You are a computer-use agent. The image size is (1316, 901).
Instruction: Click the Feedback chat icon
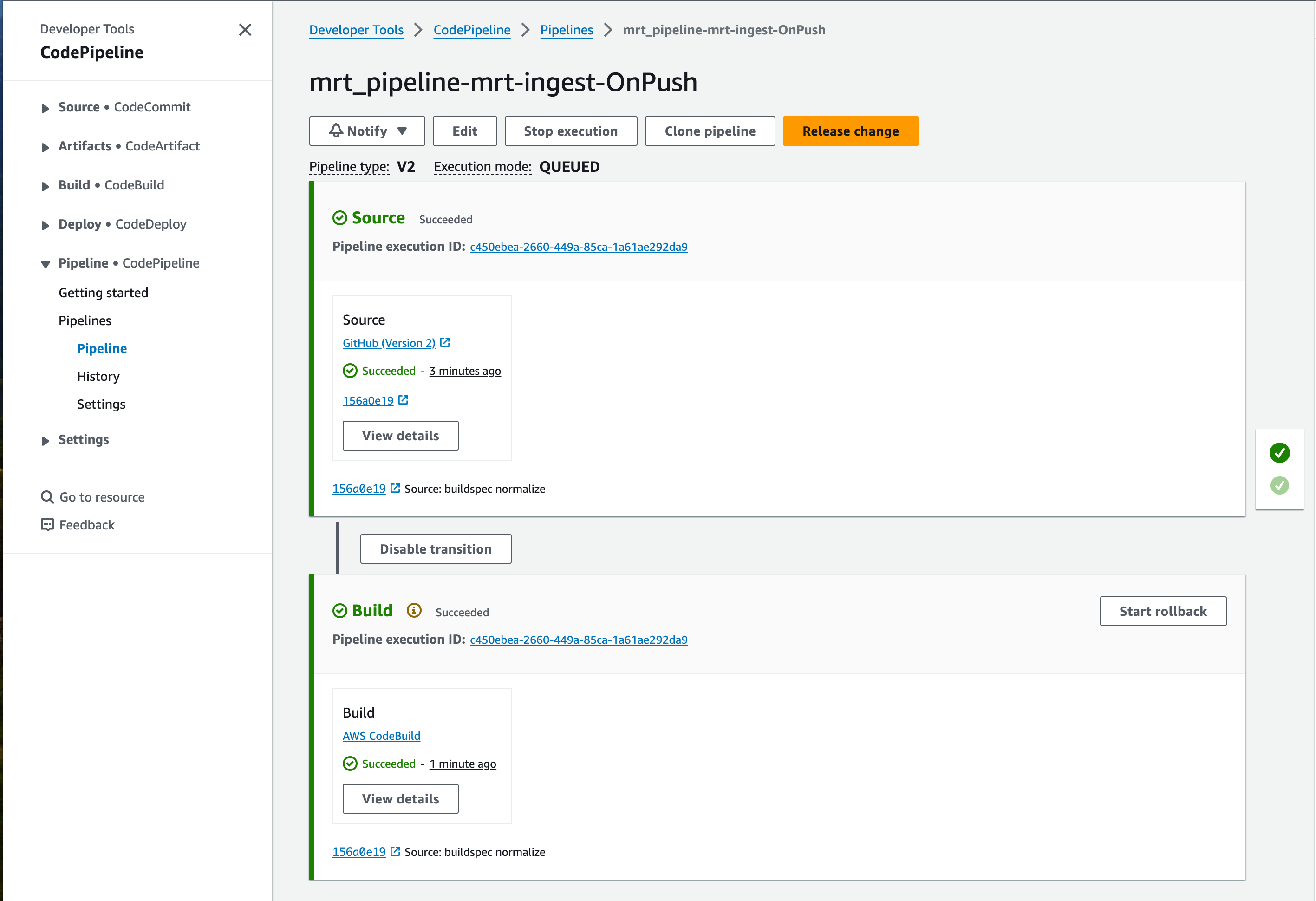click(x=47, y=525)
